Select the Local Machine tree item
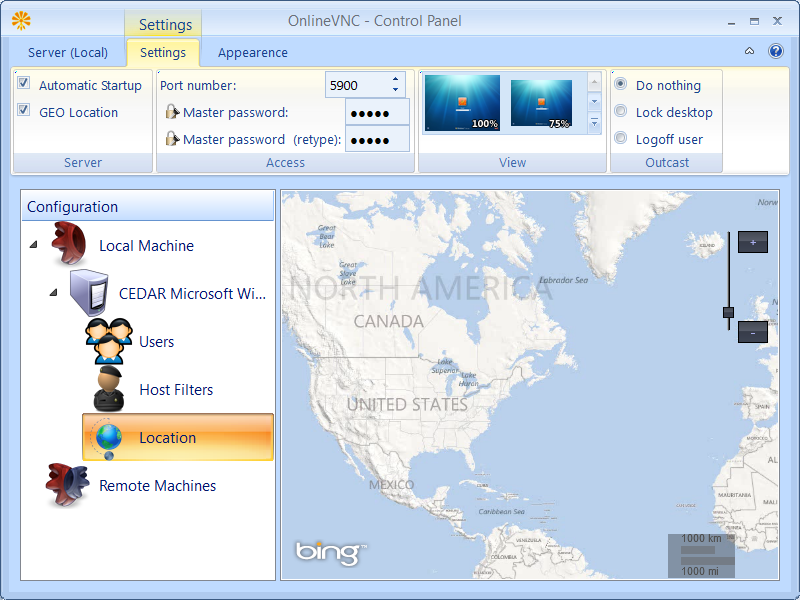Image resolution: width=800 pixels, height=600 pixels. pos(146,245)
